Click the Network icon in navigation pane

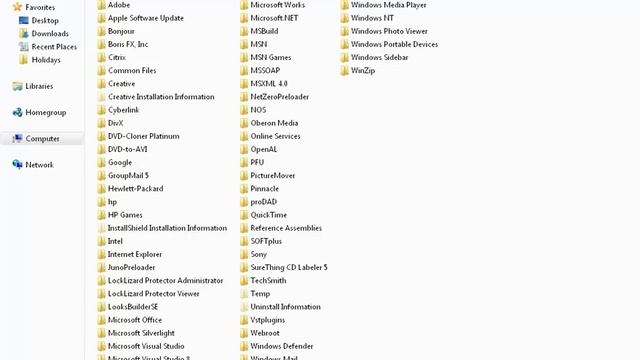pyautogui.click(x=17, y=164)
